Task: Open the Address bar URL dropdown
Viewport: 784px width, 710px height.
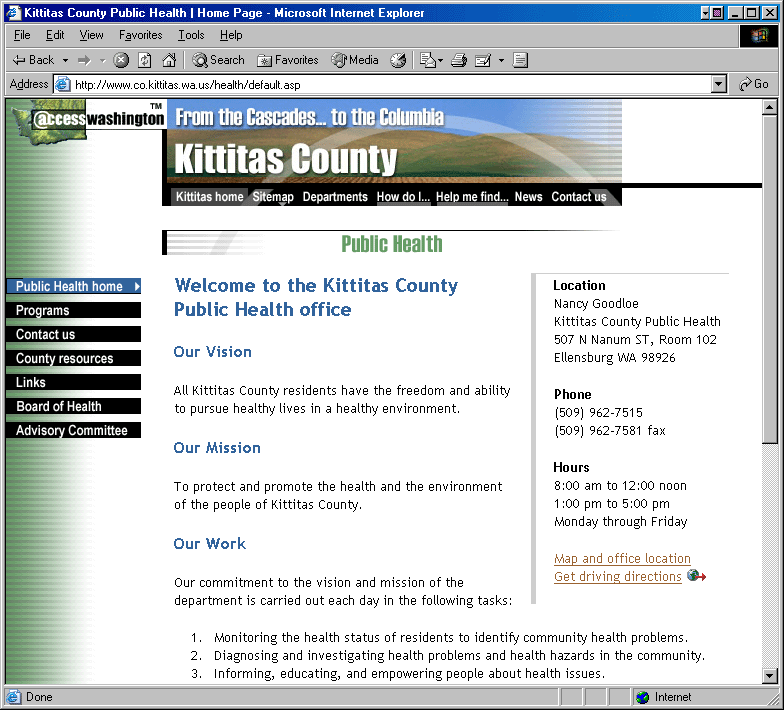Action: coord(719,85)
